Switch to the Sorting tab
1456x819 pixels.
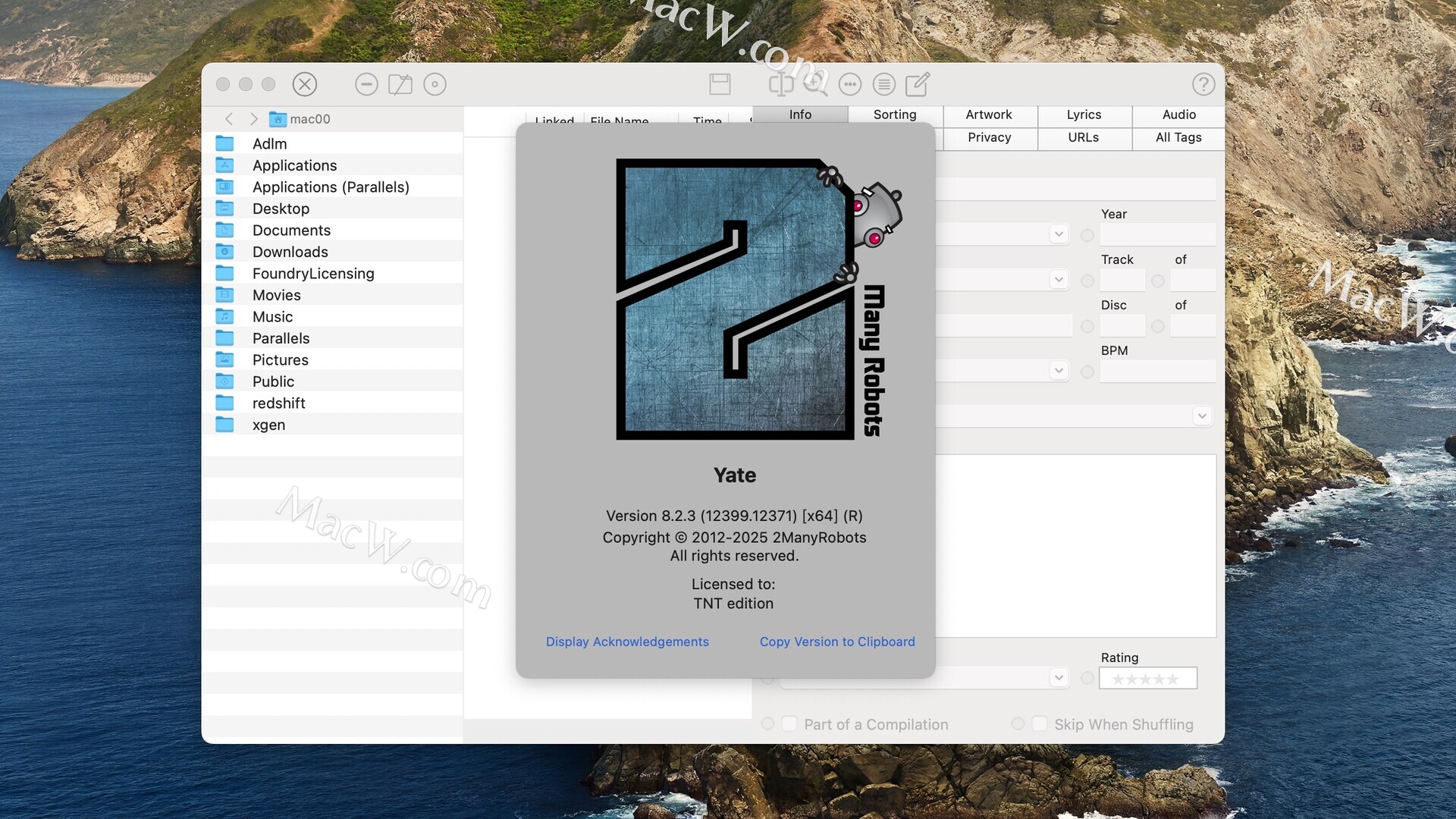[x=895, y=115]
